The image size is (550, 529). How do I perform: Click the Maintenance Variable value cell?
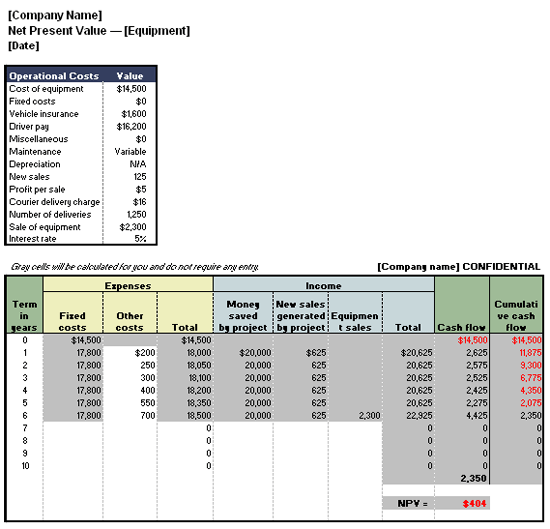point(130,152)
